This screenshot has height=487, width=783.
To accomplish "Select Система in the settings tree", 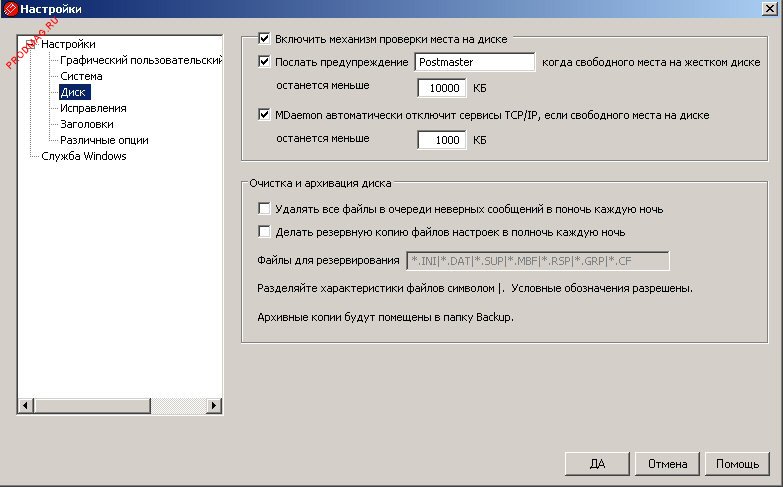I will [x=81, y=76].
